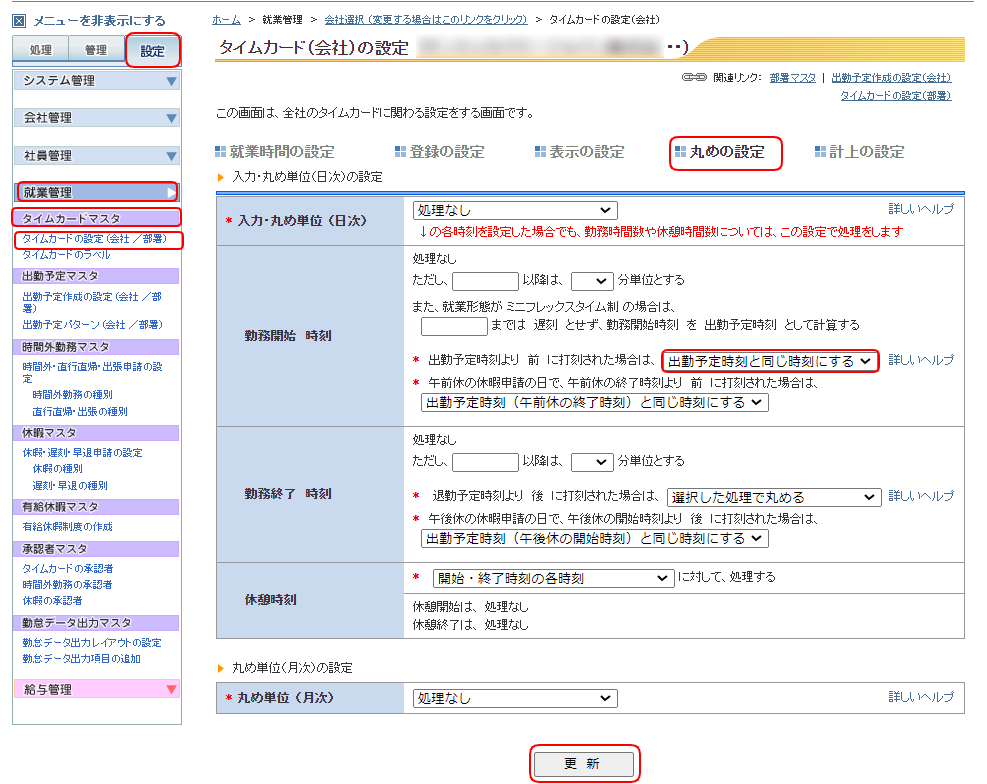Open the 部署マスタ related link
987x784 pixels.
(x=793, y=77)
